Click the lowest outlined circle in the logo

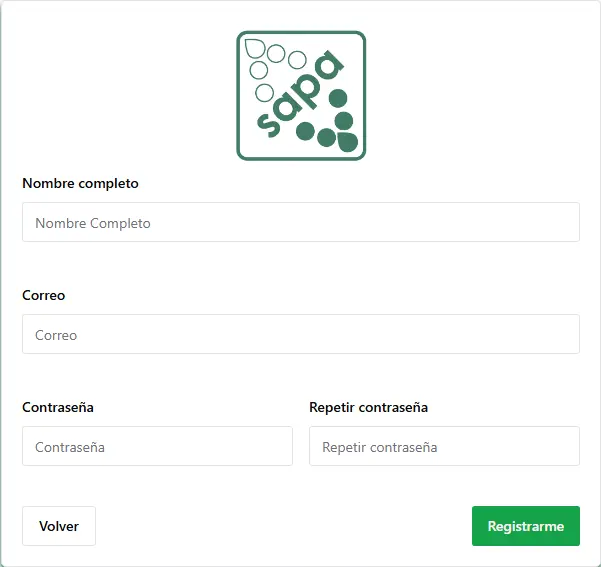coord(265,93)
